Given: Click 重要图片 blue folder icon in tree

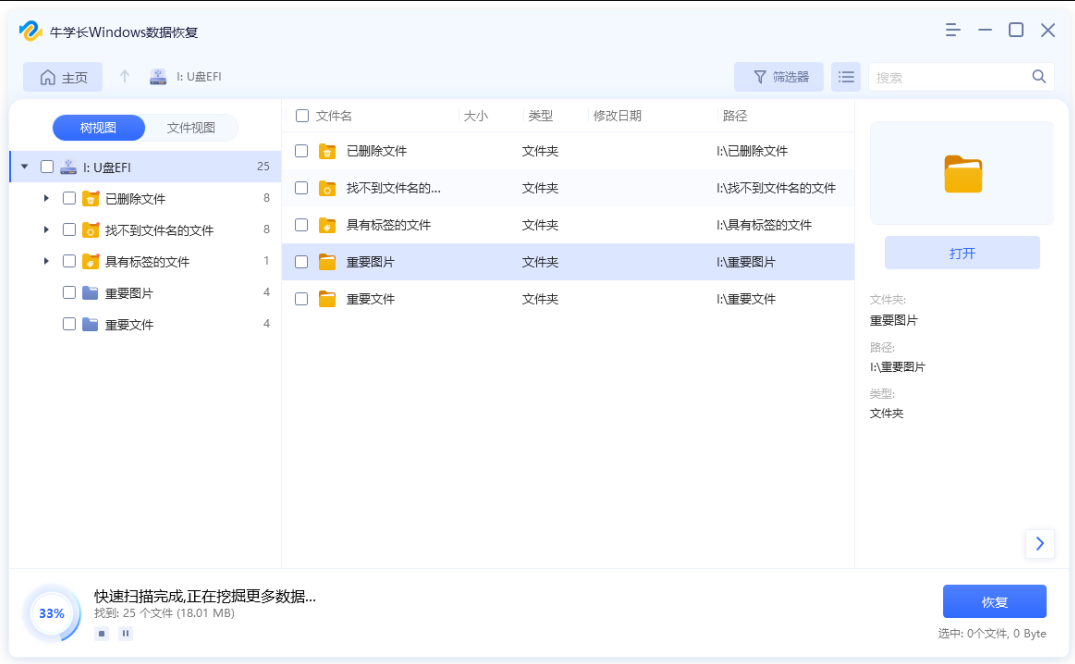Looking at the screenshot, I should click(x=90, y=293).
